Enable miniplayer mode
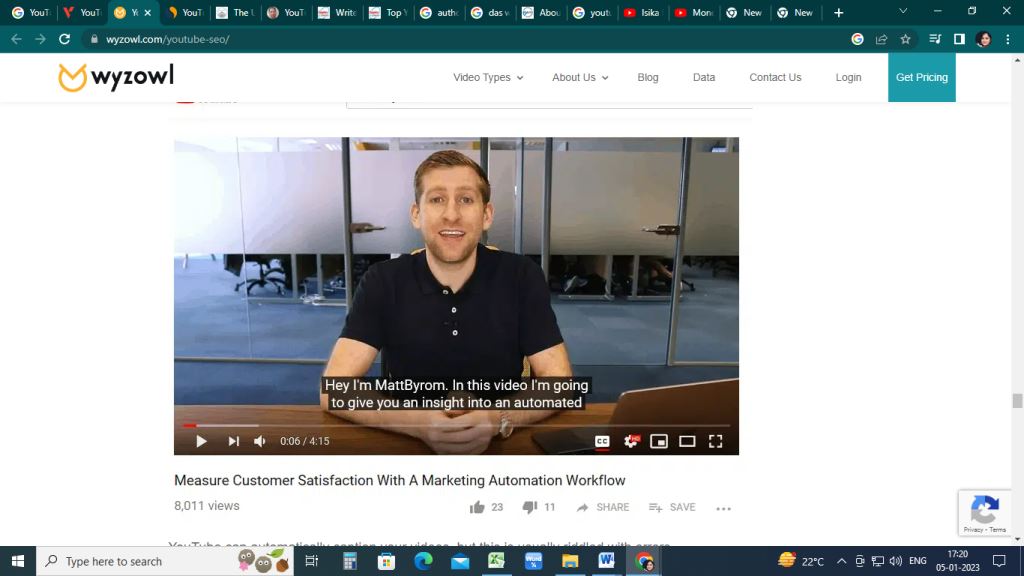This screenshot has height=576, width=1024. click(x=659, y=441)
